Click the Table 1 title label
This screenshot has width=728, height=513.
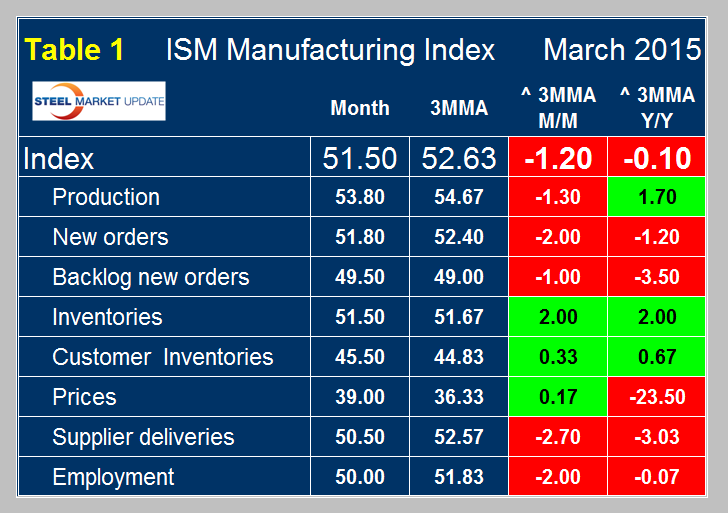pos(76,50)
